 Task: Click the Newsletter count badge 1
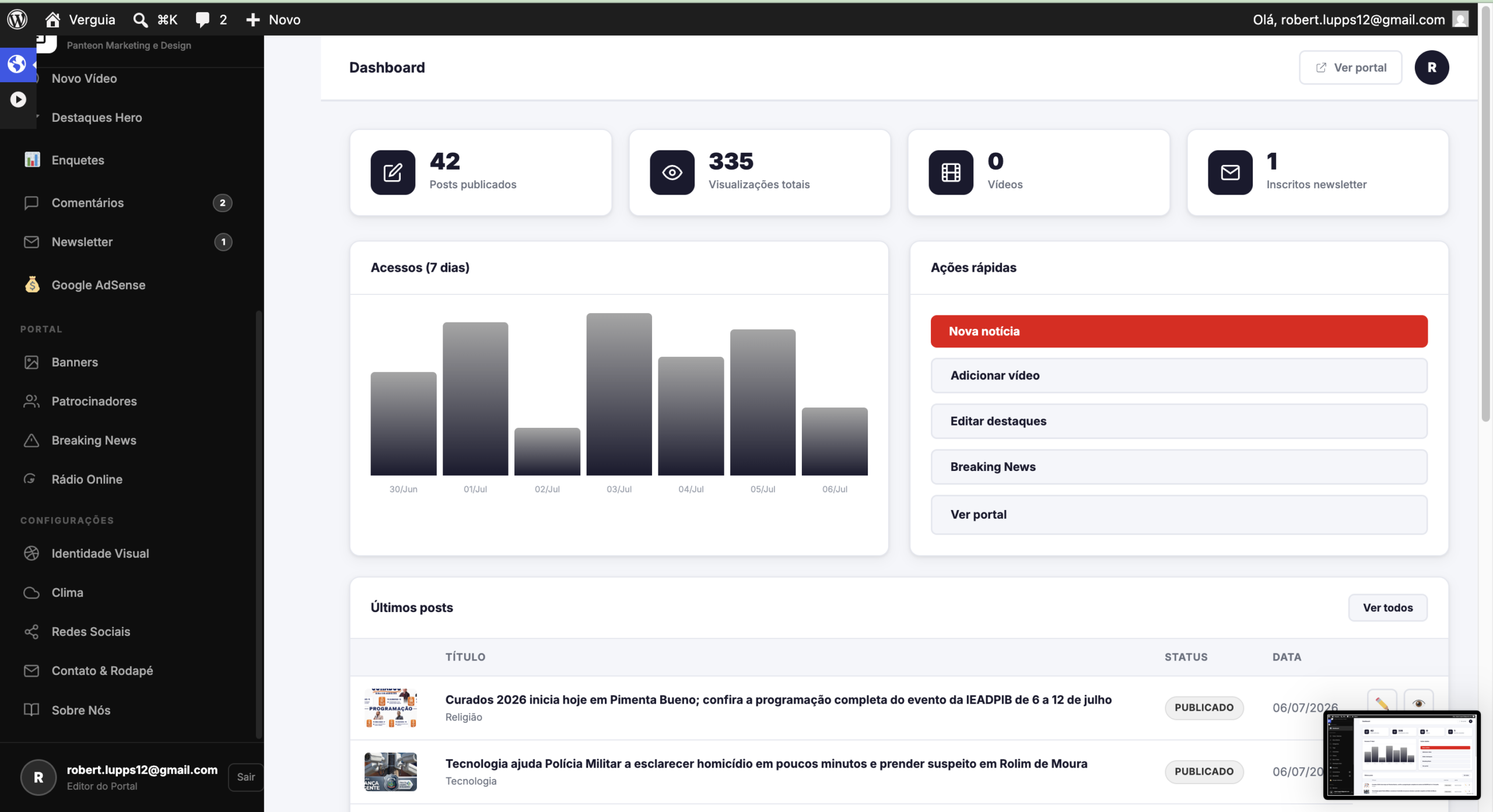point(223,242)
